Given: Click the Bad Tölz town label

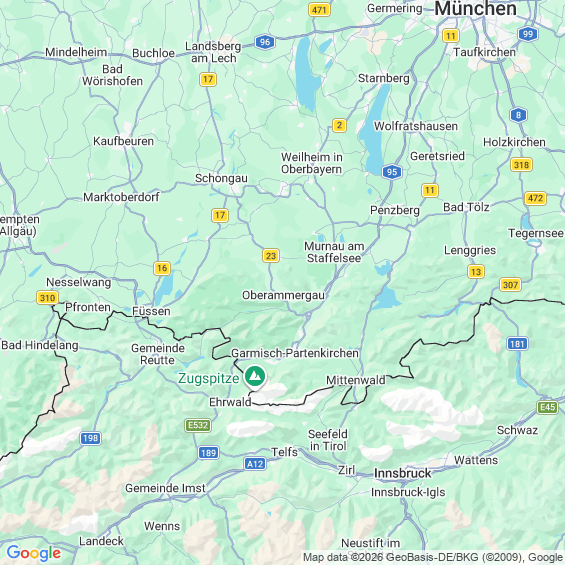Looking at the screenshot, I should pyautogui.click(x=466, y=207).
